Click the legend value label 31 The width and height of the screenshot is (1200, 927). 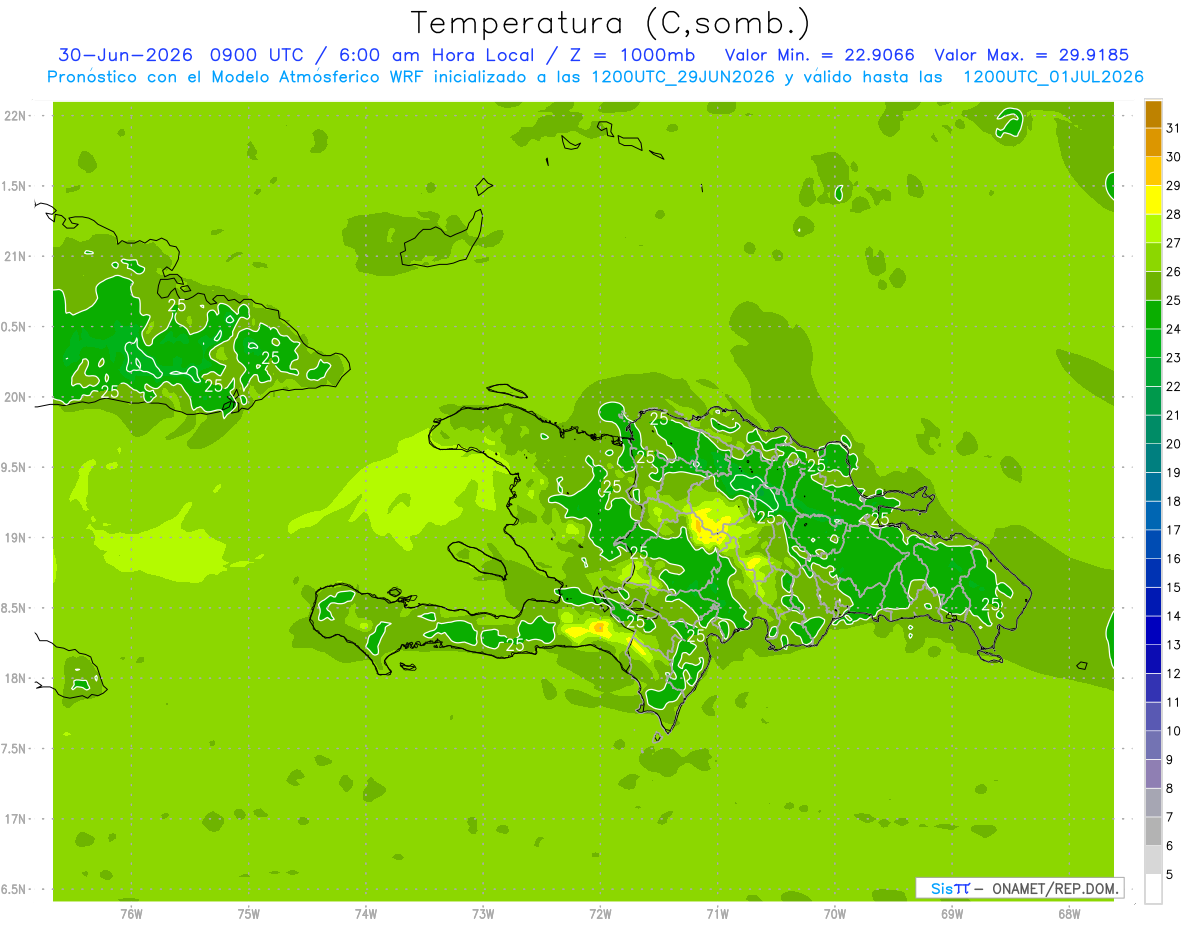point(1174,128)
